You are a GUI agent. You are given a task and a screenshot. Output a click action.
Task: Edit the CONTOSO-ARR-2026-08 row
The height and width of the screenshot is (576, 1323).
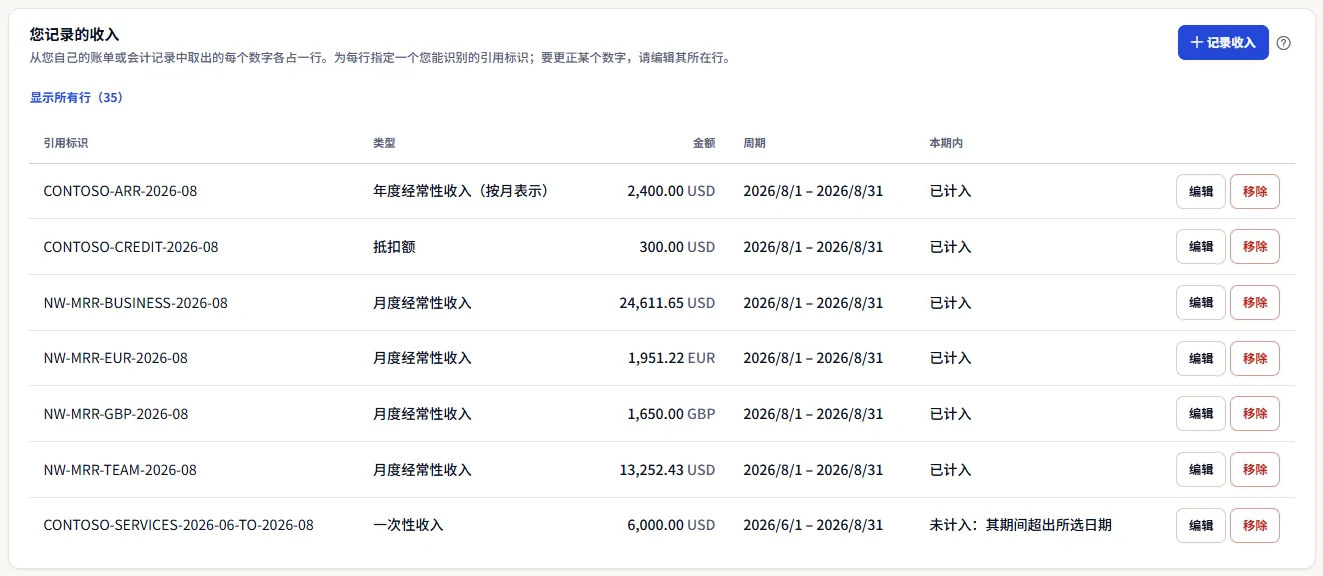tap(1201, 191)
